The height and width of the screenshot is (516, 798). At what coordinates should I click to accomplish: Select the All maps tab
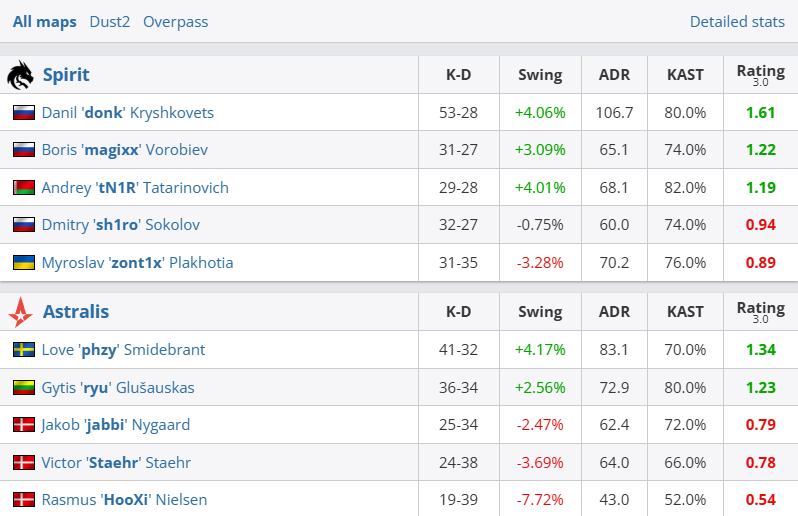click(x=44, y=22)
